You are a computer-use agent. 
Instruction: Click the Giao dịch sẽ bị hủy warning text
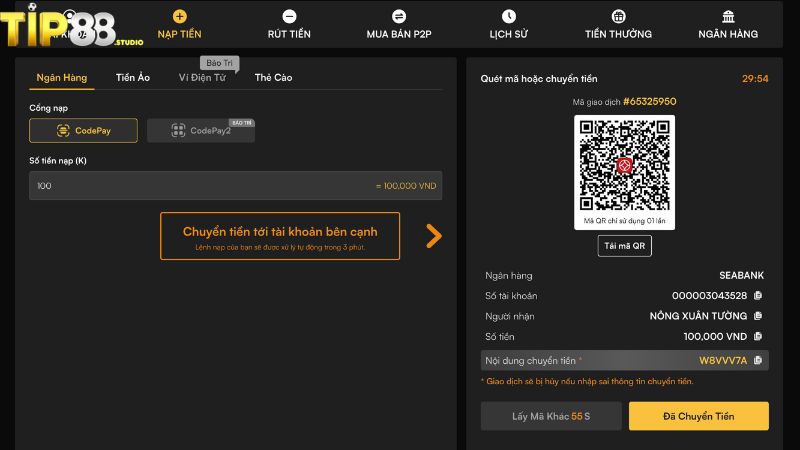pos(587,382)
